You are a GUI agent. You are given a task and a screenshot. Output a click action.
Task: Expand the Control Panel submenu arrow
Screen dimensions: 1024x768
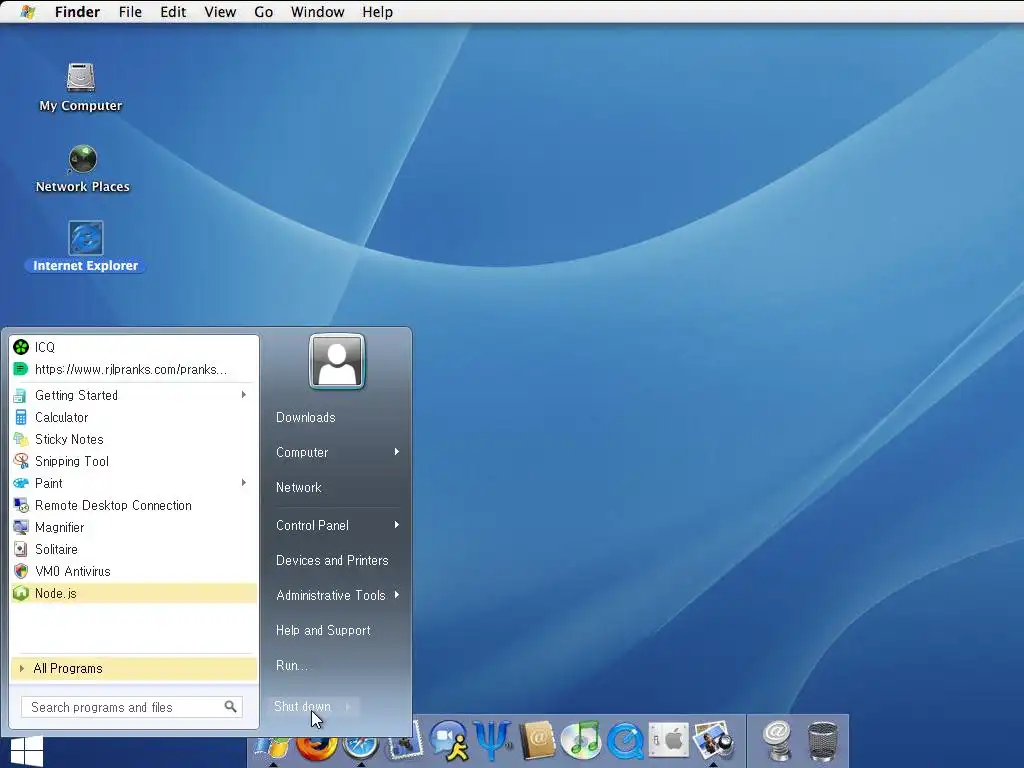396,525
